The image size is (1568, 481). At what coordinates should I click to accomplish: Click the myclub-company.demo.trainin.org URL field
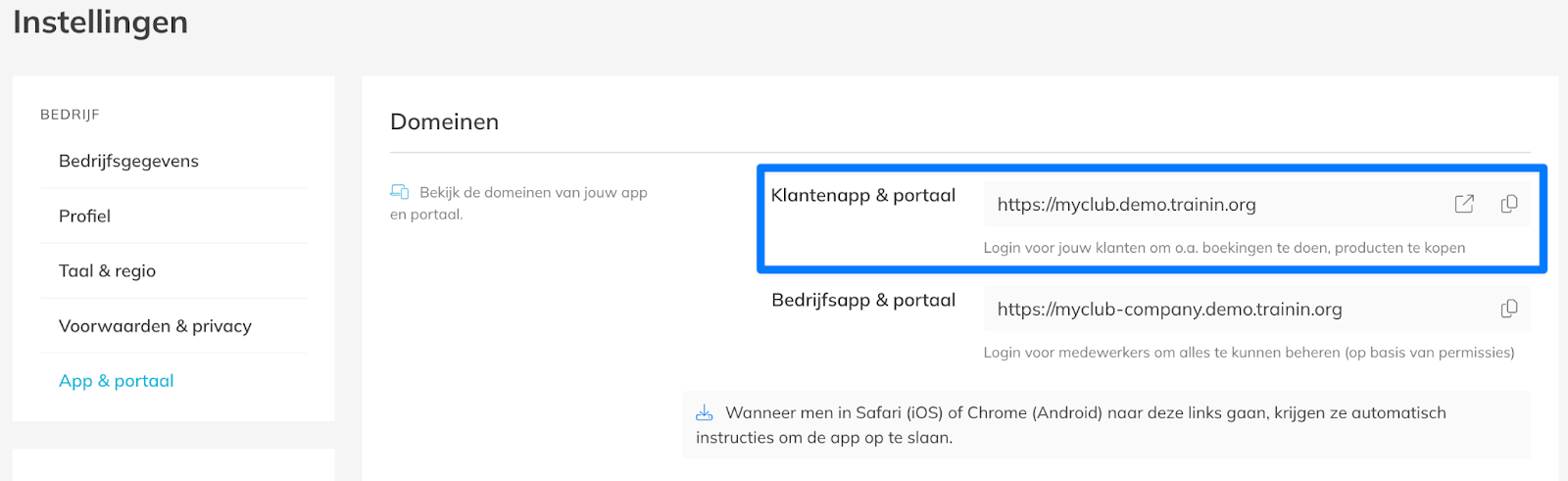coord(1169,310)
